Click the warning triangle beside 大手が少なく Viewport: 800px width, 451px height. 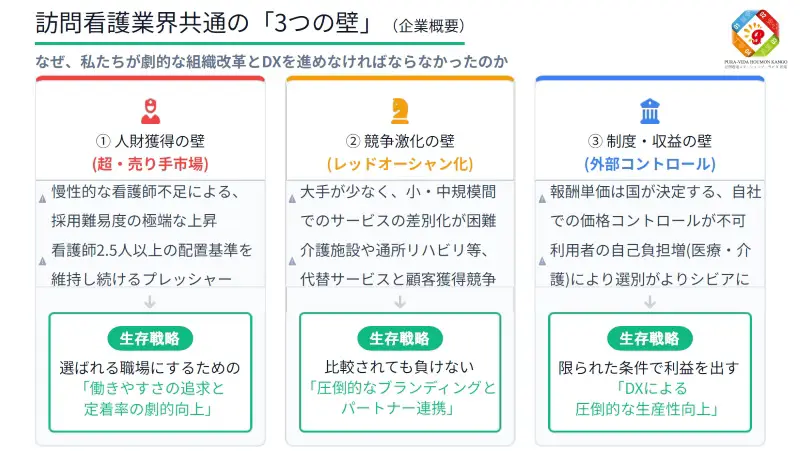292,198
